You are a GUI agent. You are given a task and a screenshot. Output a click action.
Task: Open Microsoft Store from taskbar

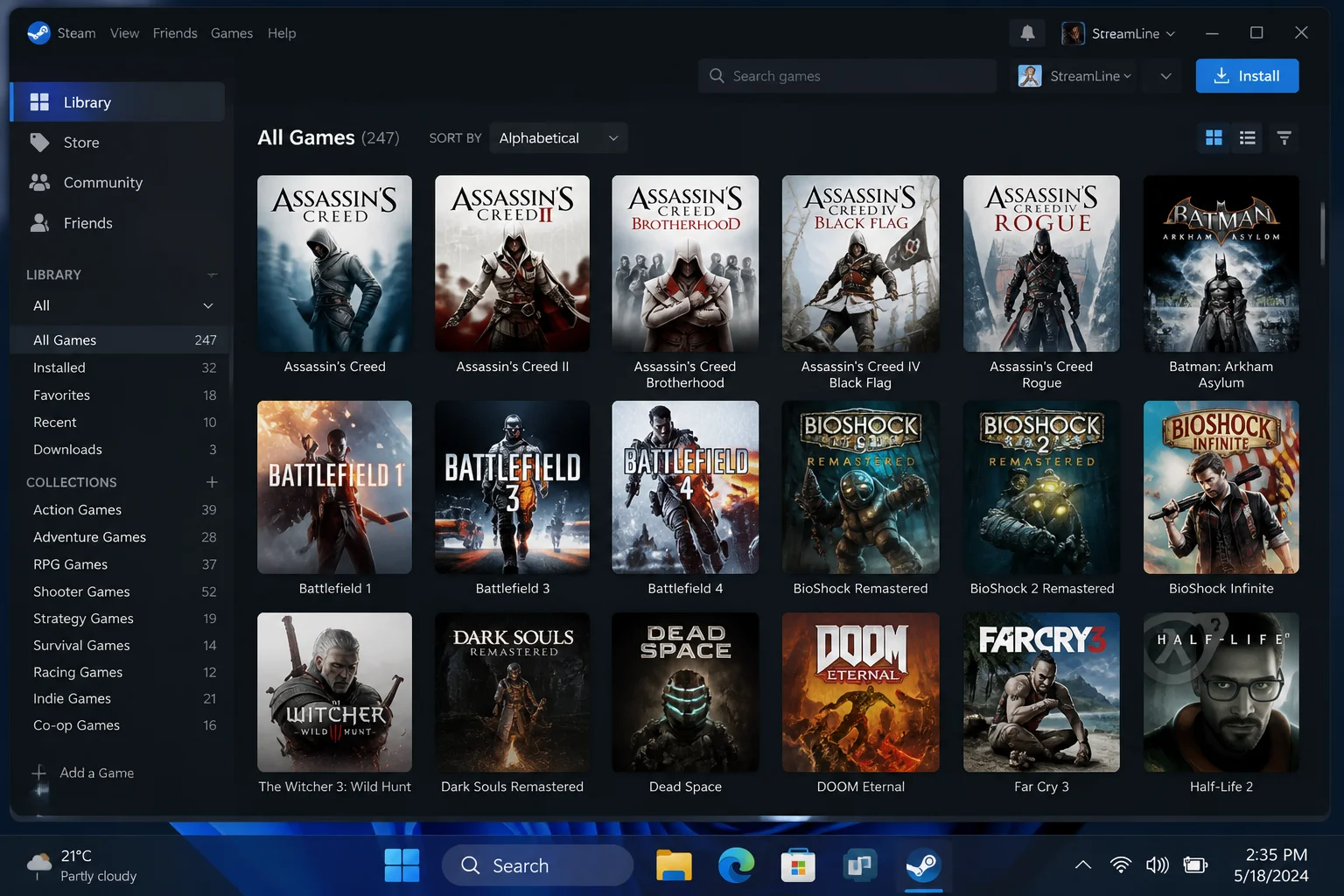point(798,865)
